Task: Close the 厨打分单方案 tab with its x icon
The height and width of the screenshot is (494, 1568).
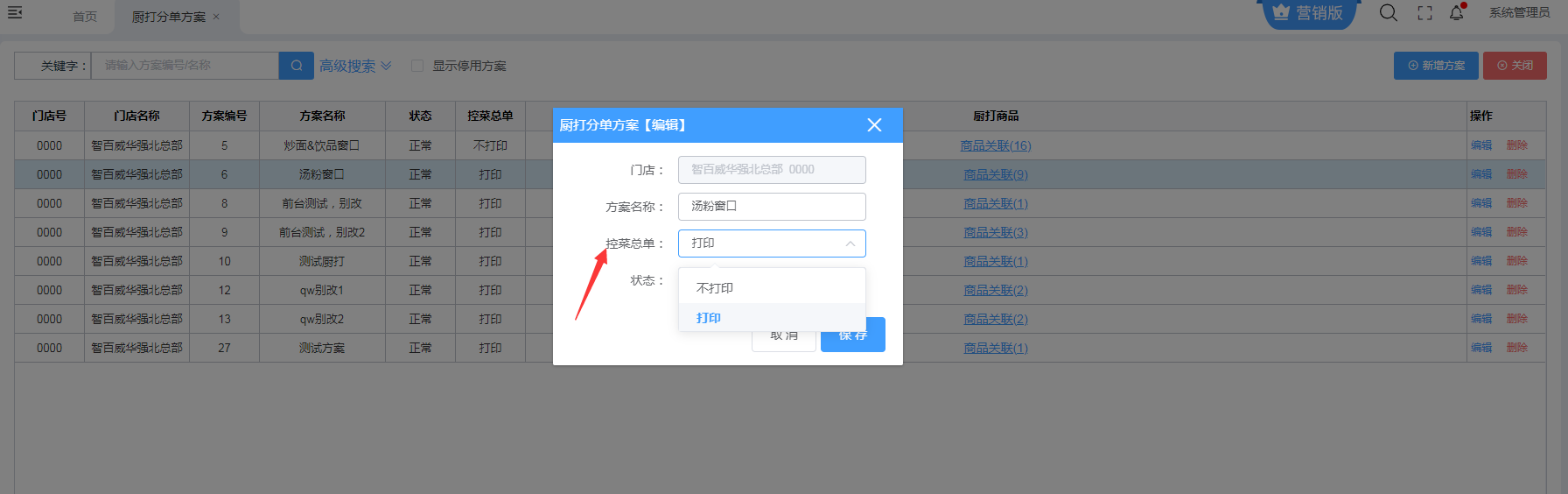Action: (216, 17)
